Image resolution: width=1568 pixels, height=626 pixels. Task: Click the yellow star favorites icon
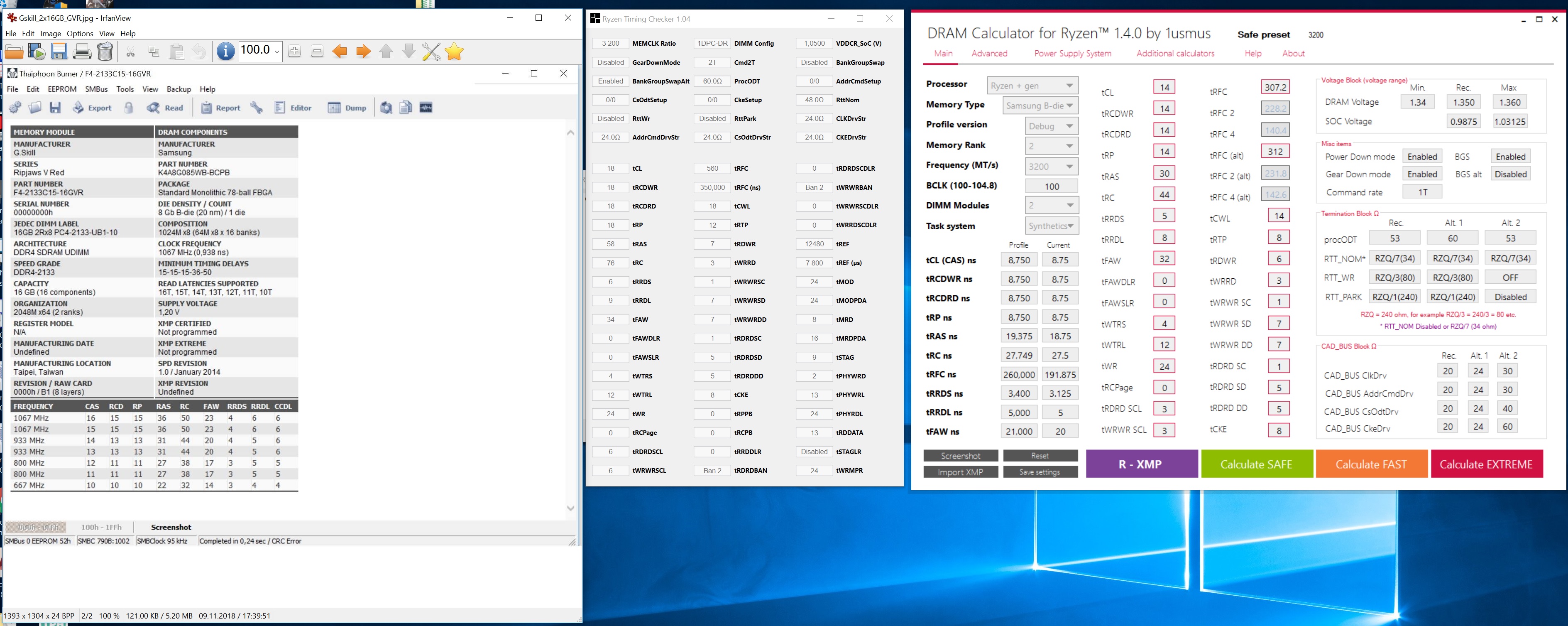point(455,52)
